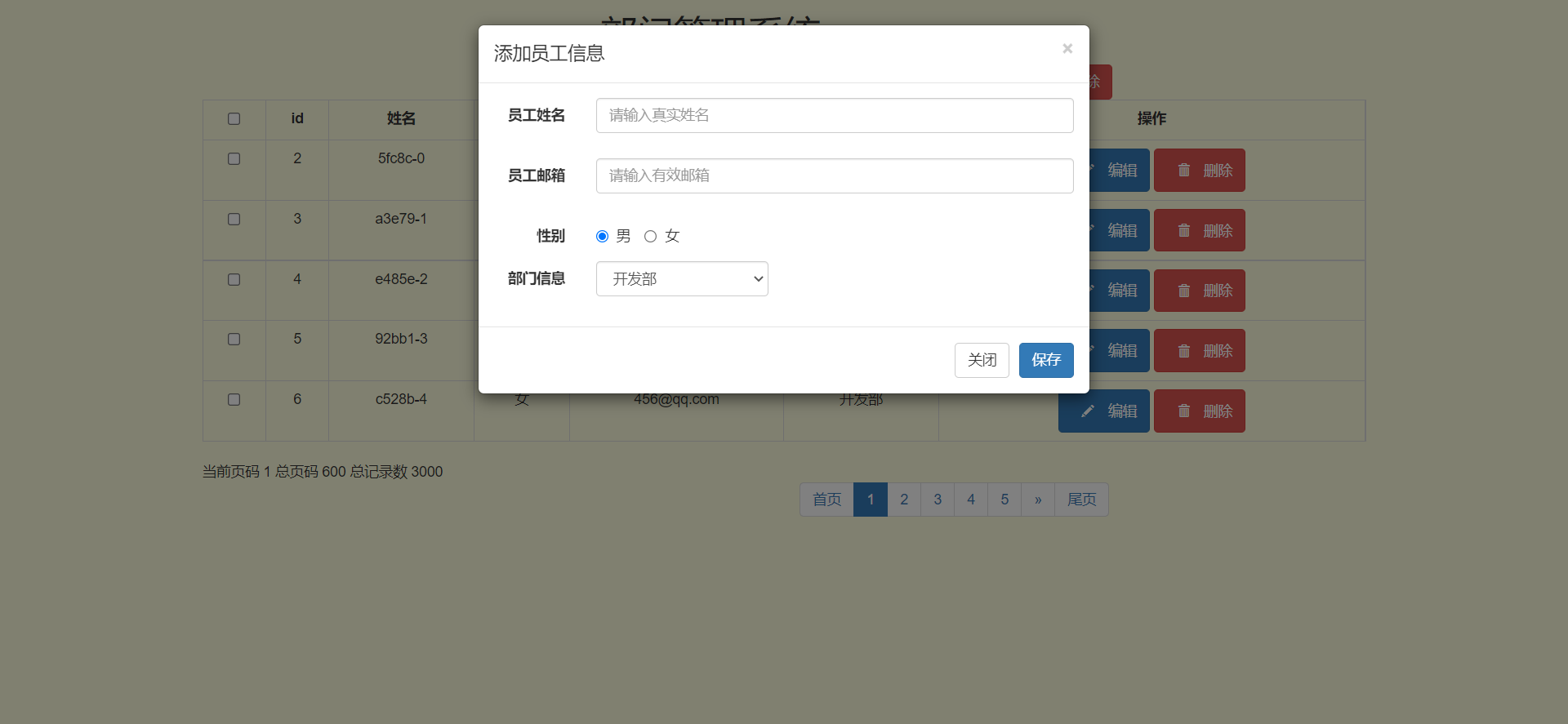
Task: Click the 操作 column header
Action: point(1151,118)
